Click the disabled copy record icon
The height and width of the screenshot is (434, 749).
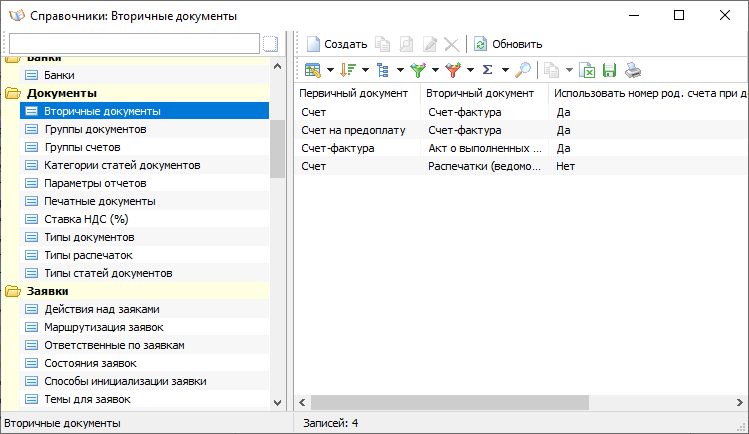[x=382, y=44]
